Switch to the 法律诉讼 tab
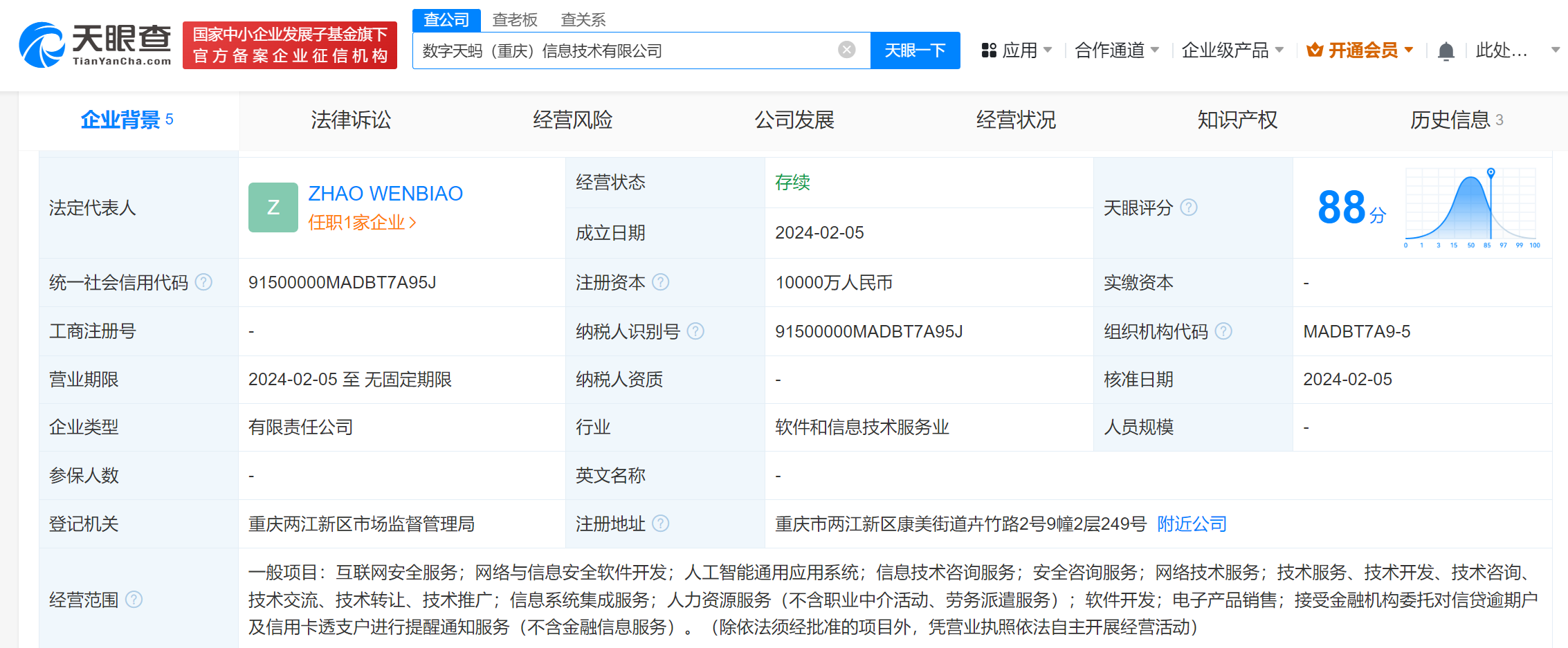 point(351,120)
